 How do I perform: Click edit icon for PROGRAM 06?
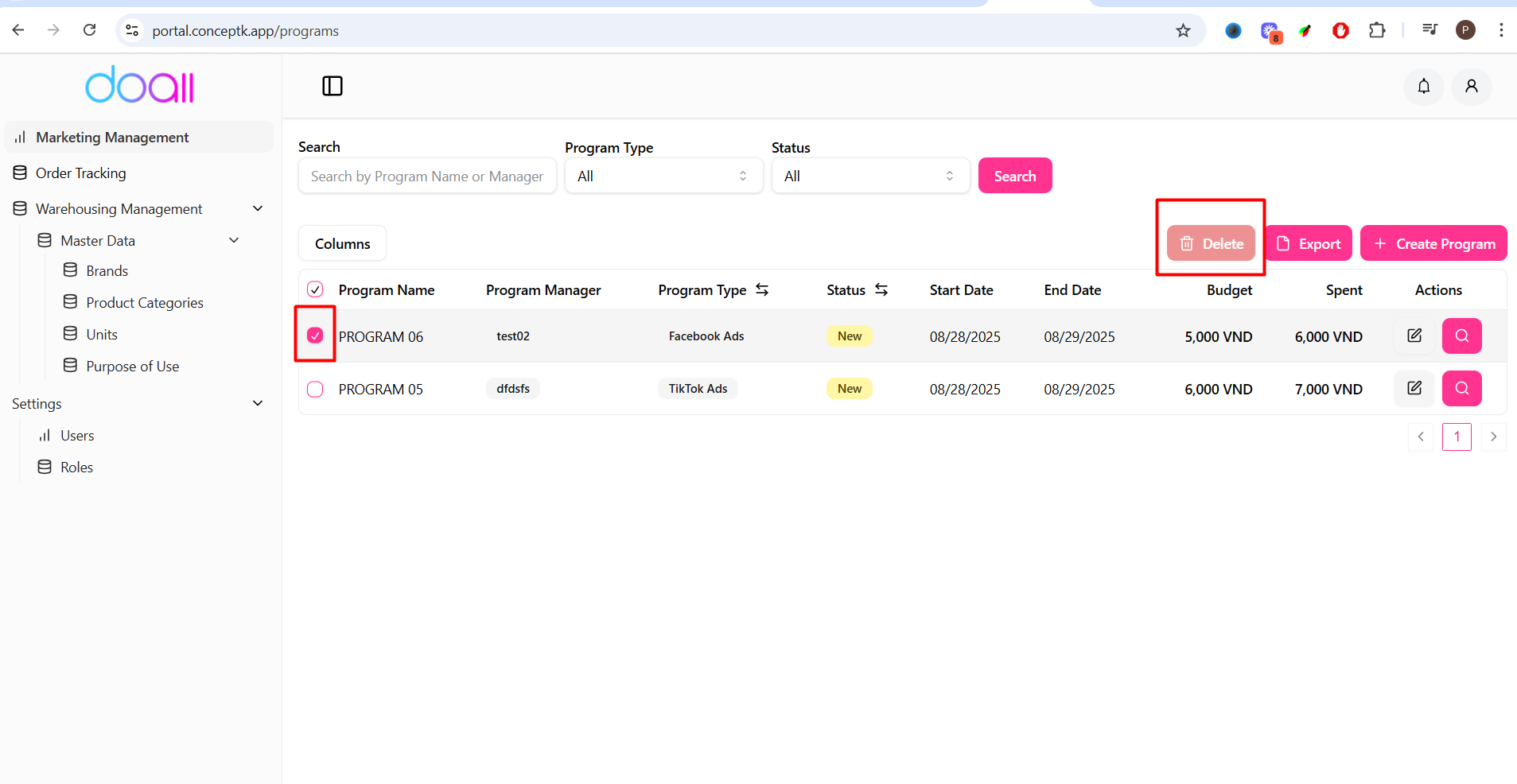[1414, 336]
